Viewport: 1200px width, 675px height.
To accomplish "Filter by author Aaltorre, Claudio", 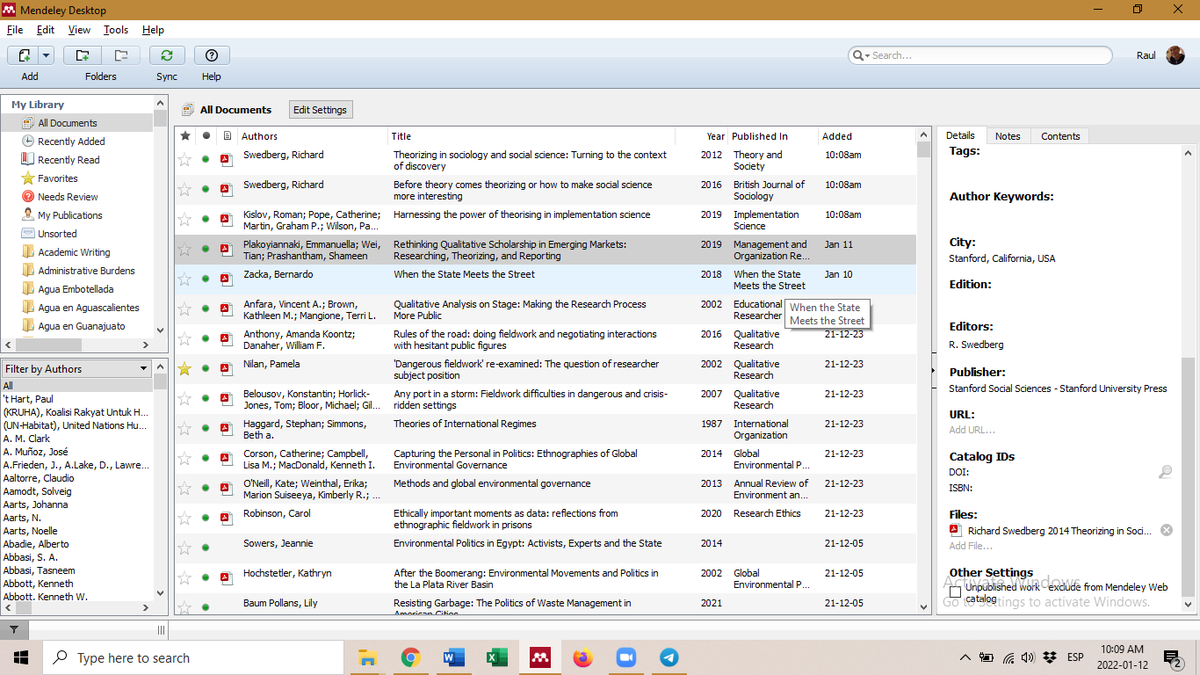I will (38, 478).
